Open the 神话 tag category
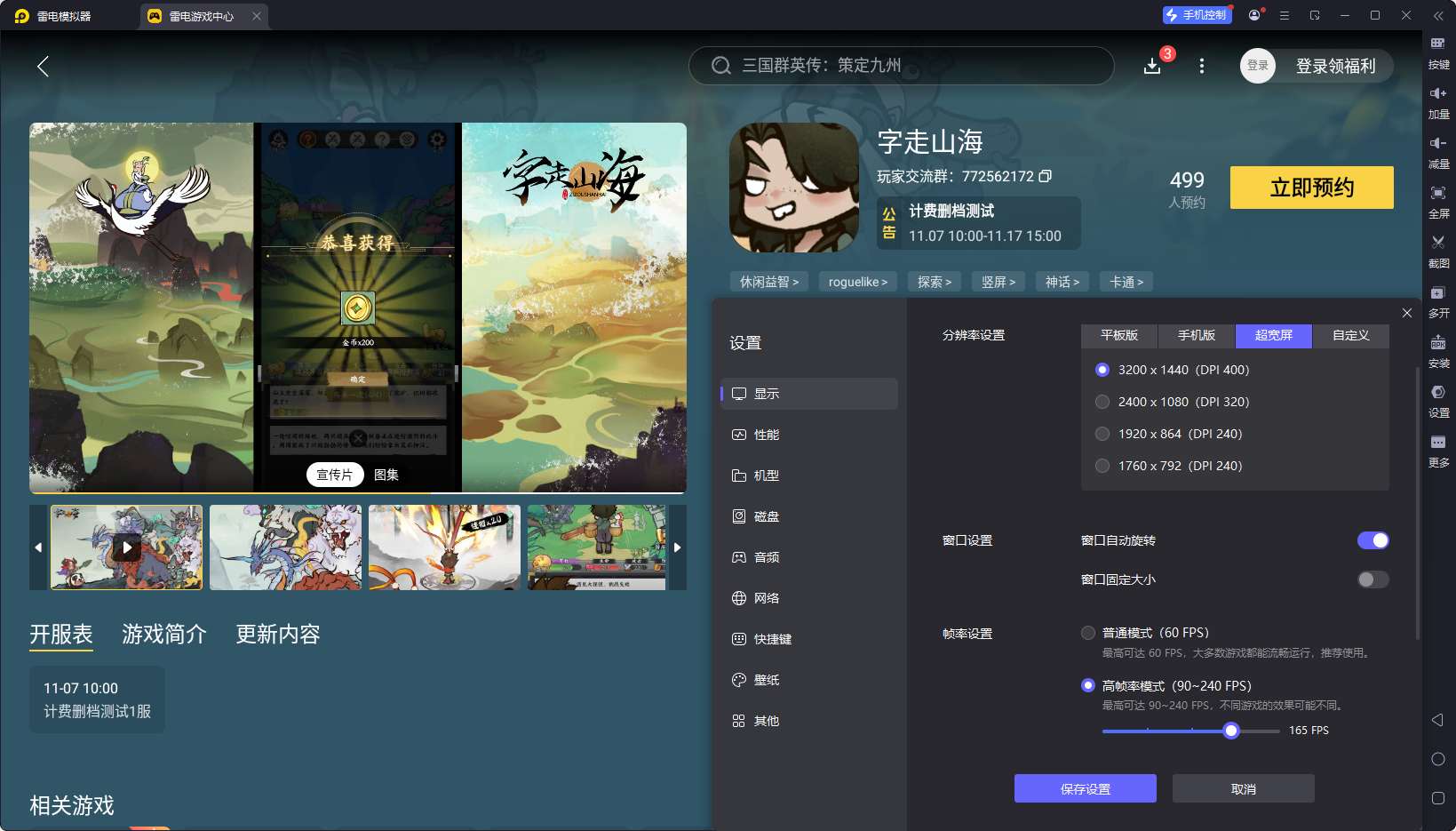The width and height of the screenshot is (1456, 831). [x=1062, y=282]
